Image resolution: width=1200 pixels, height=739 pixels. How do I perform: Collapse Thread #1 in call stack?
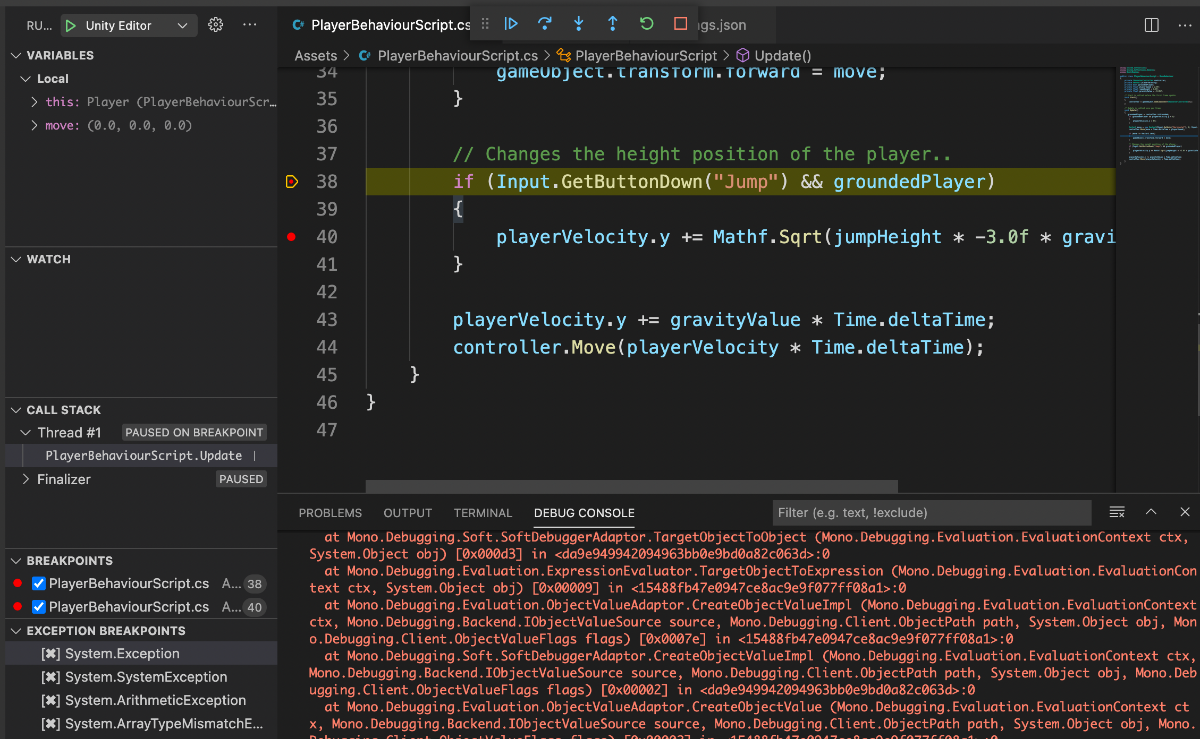pyautogui.click(x=26, y=433)
